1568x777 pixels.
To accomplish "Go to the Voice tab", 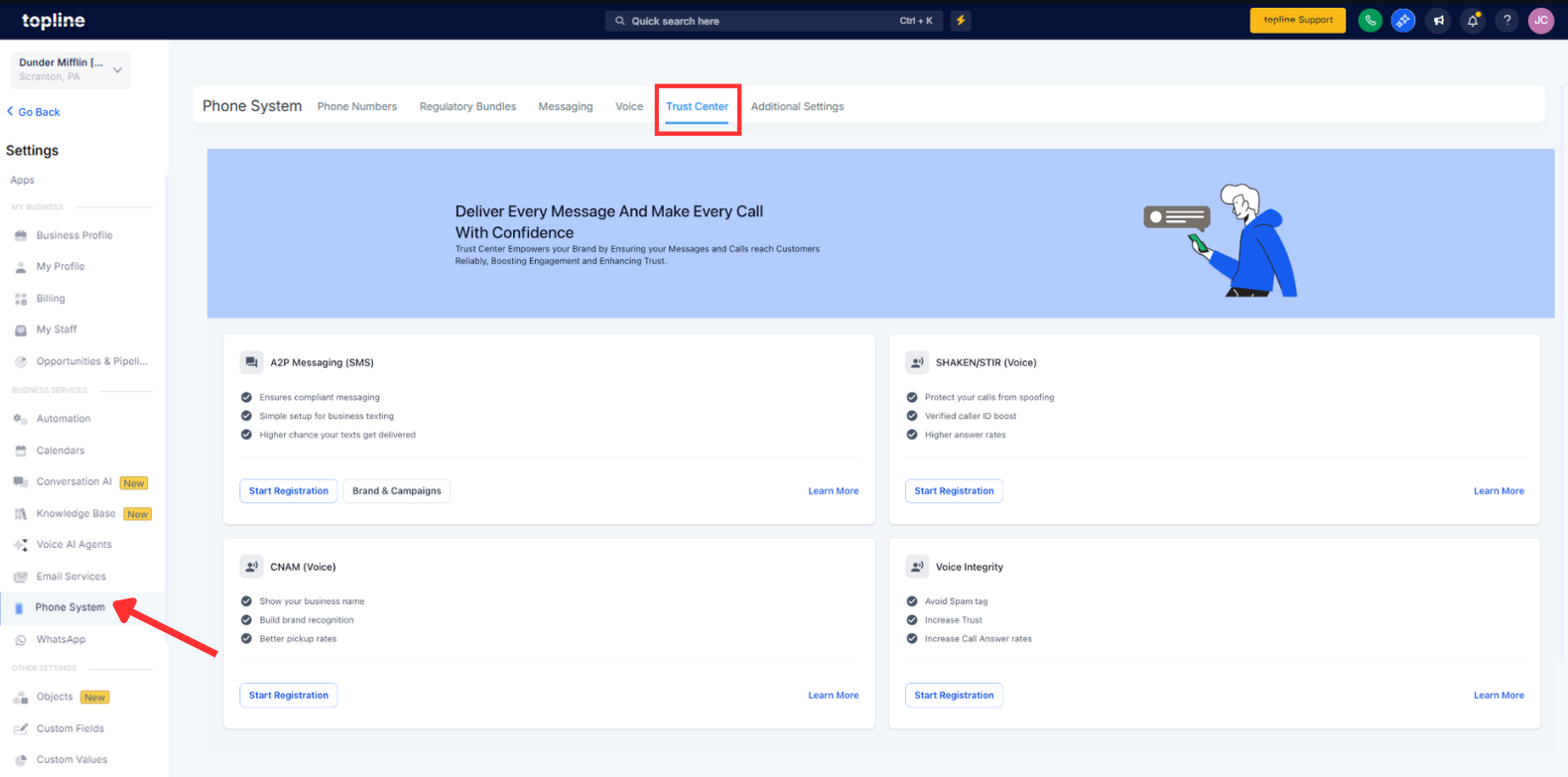I will (x=629, y=106).
